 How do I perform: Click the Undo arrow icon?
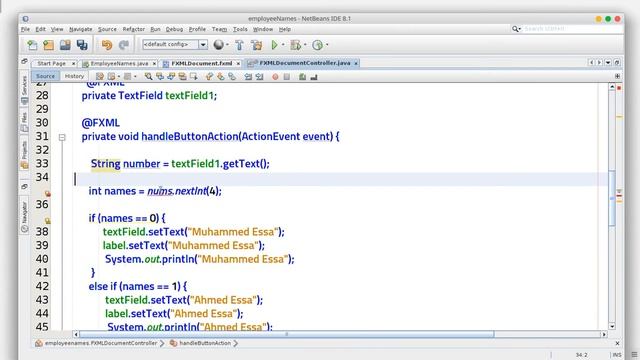107,45
